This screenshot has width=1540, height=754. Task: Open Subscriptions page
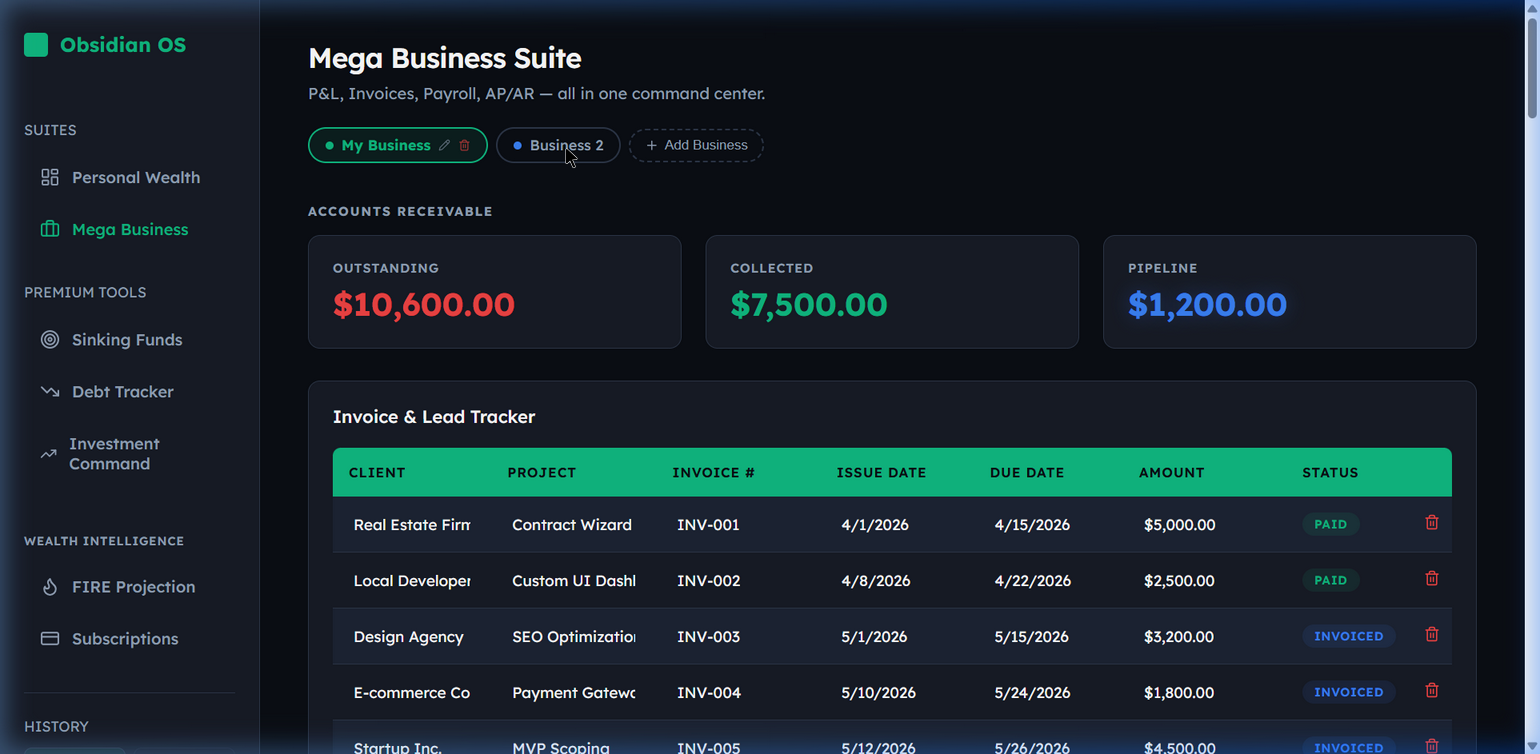click(x=130, y=638)
